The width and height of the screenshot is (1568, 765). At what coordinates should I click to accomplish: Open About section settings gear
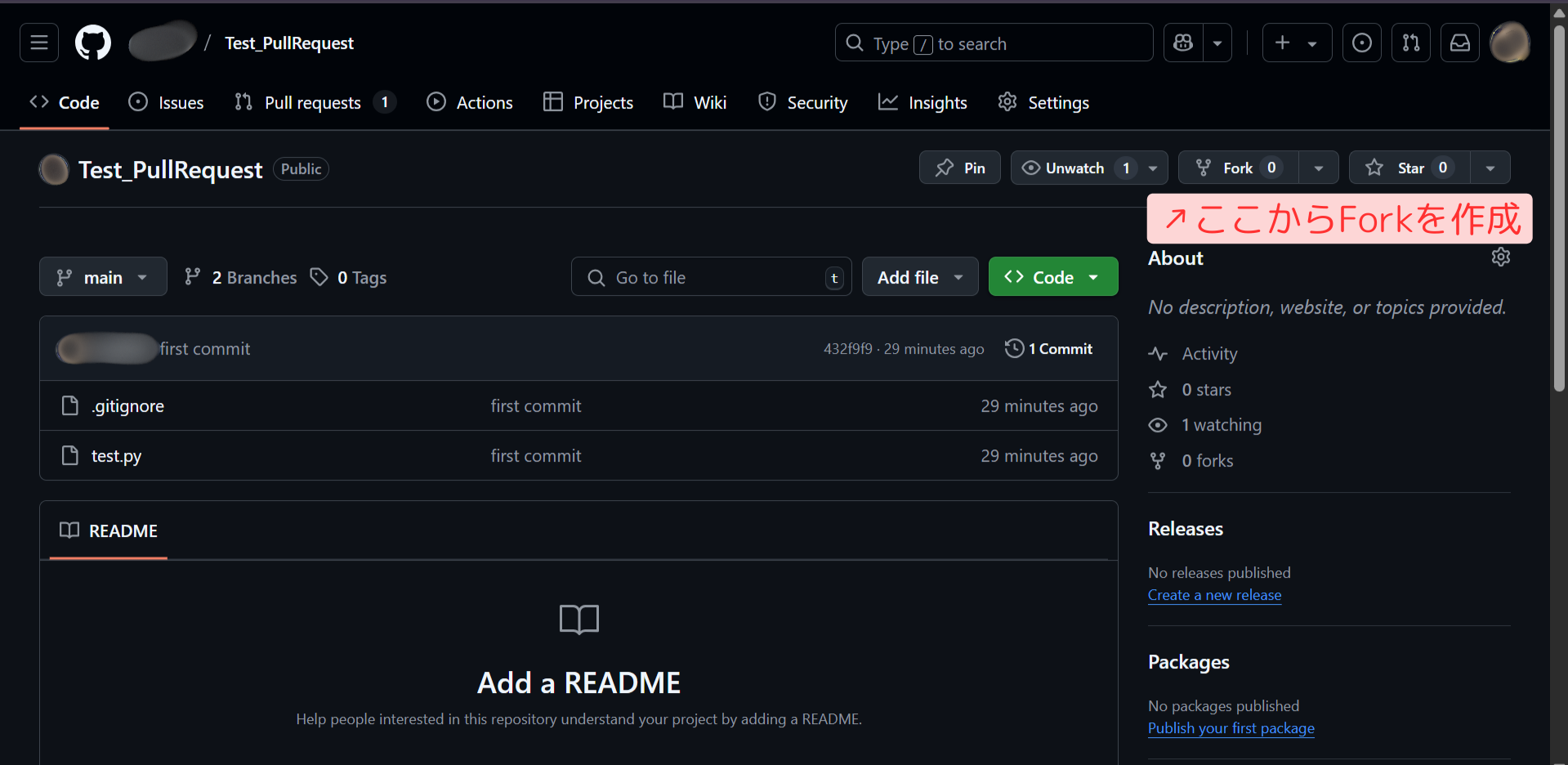click(x=1500, y=257)
